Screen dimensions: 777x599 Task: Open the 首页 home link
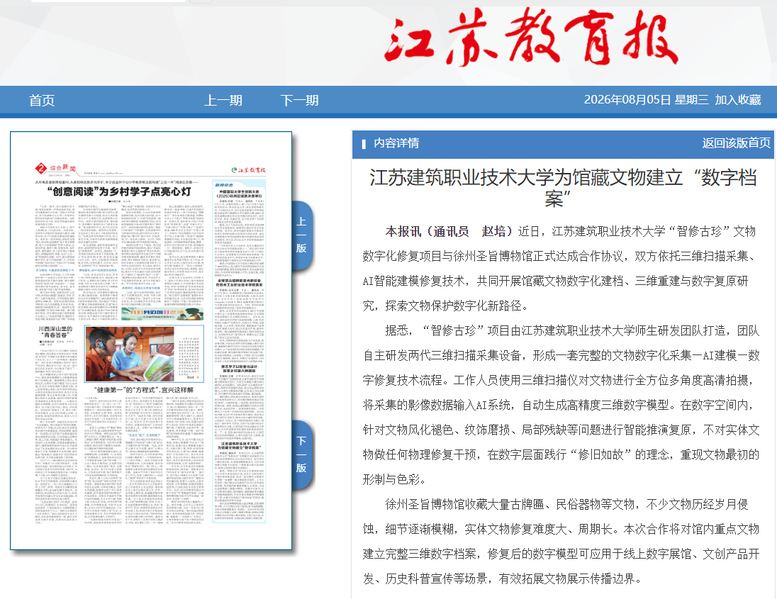pos(42,101)
